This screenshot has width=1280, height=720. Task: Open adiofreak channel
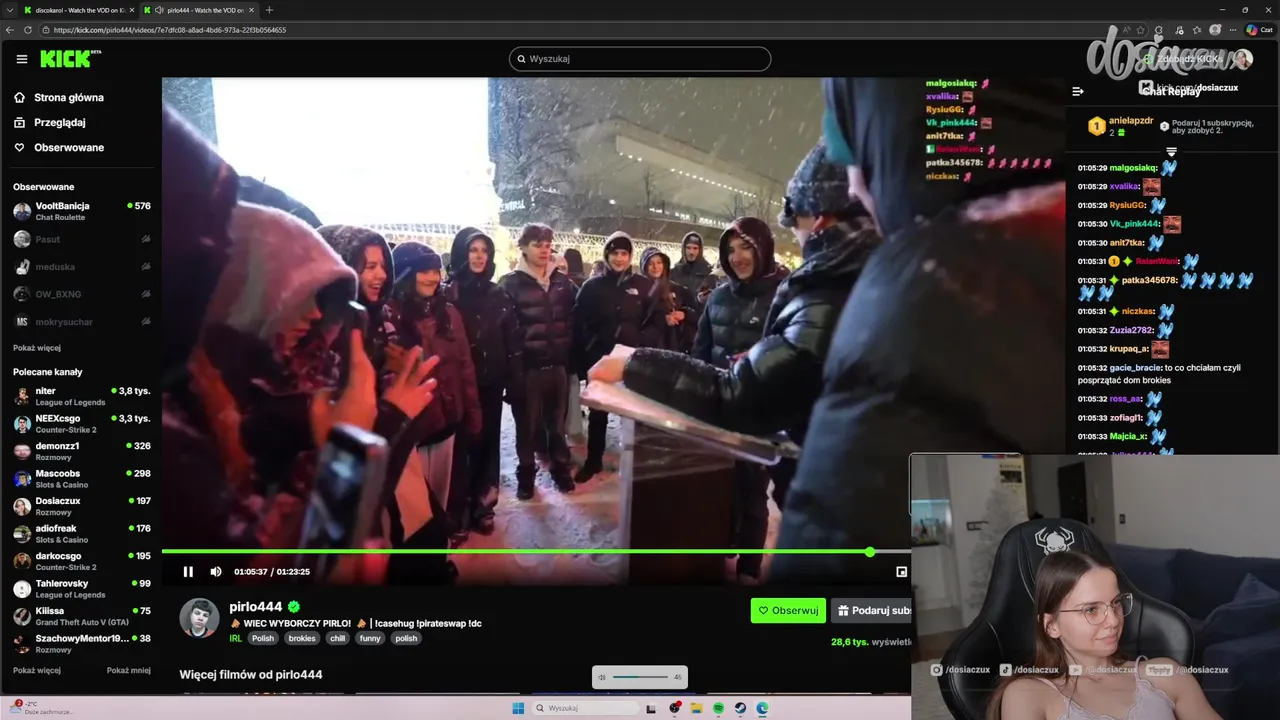point(81,534)
